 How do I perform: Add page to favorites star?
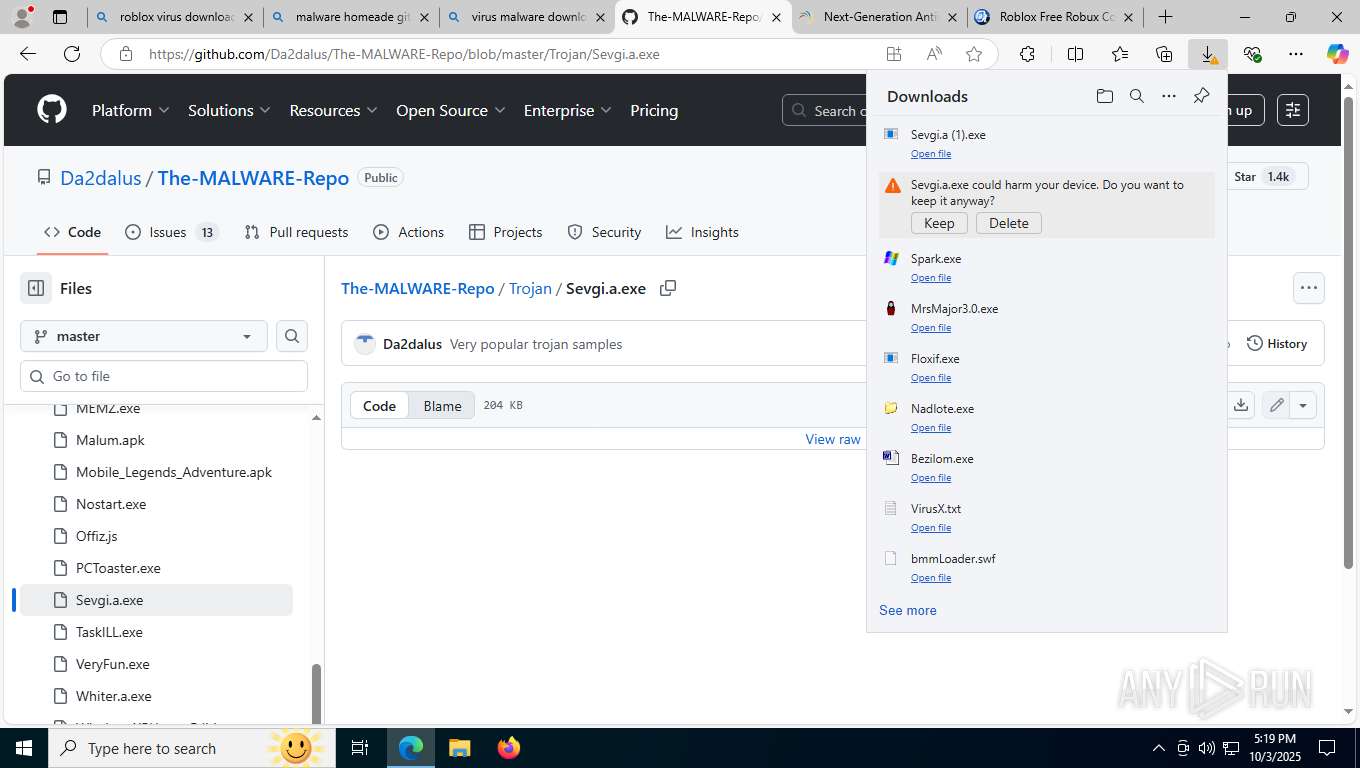tap(974, 54)
